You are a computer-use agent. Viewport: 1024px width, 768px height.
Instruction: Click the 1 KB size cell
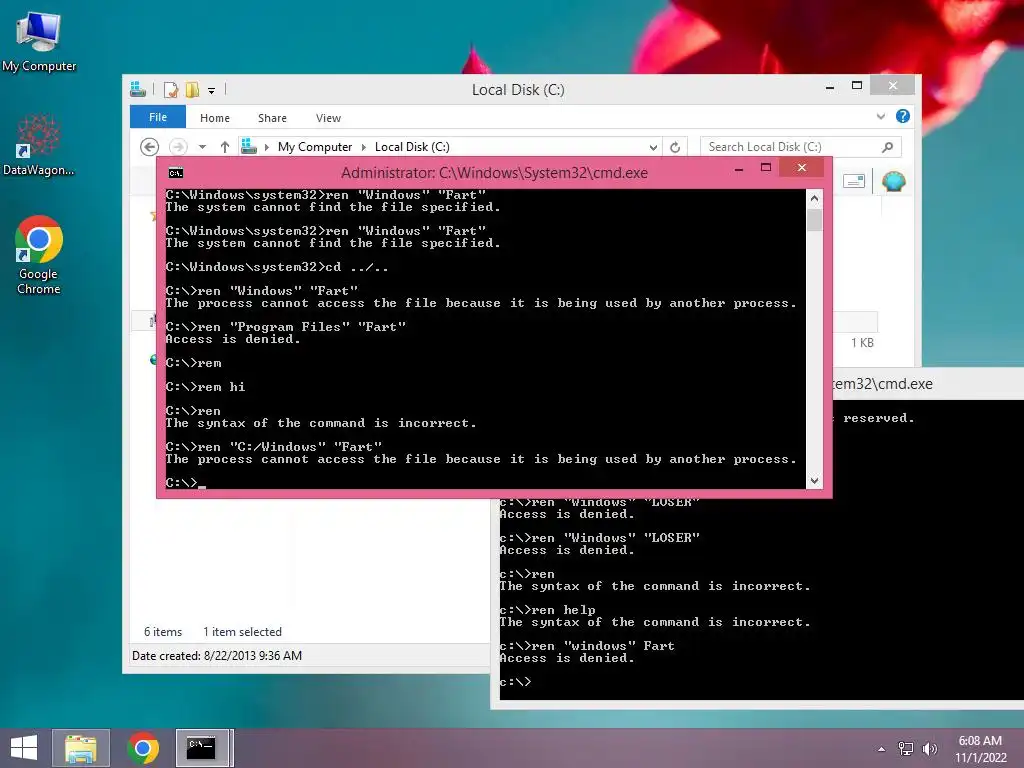(862, 343)
